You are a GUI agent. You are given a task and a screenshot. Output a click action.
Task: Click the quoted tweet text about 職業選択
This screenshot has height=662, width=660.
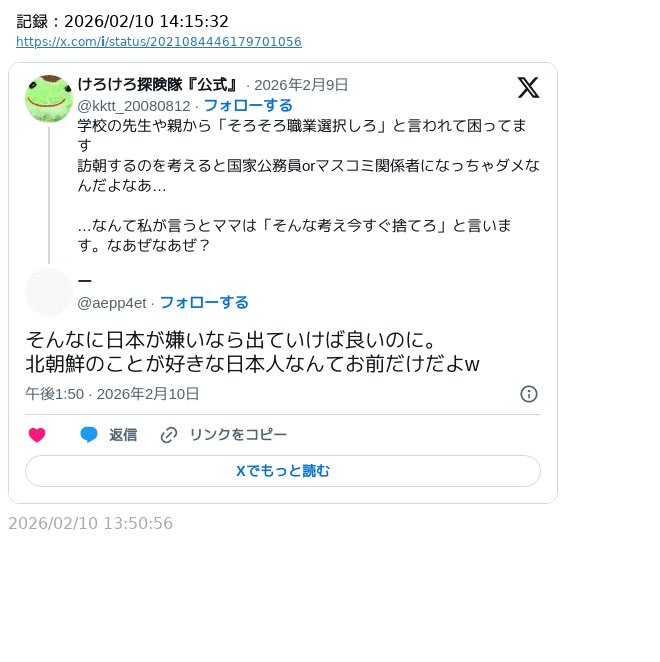(308, 185)
